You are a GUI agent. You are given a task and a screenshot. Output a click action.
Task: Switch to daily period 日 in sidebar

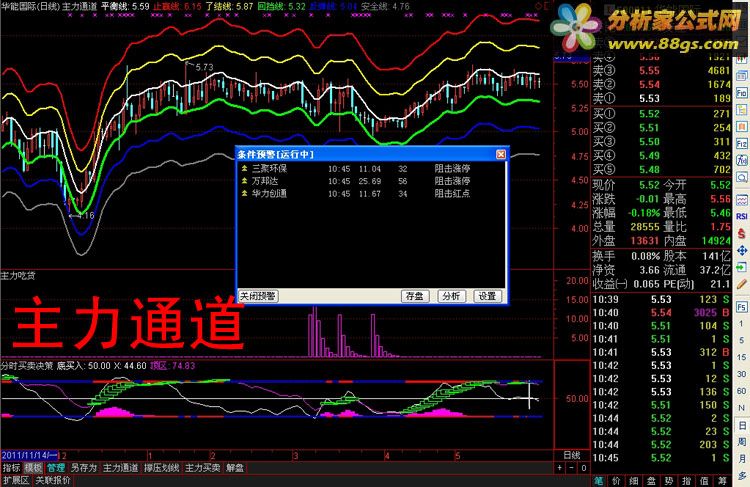(x=742, y=425)
